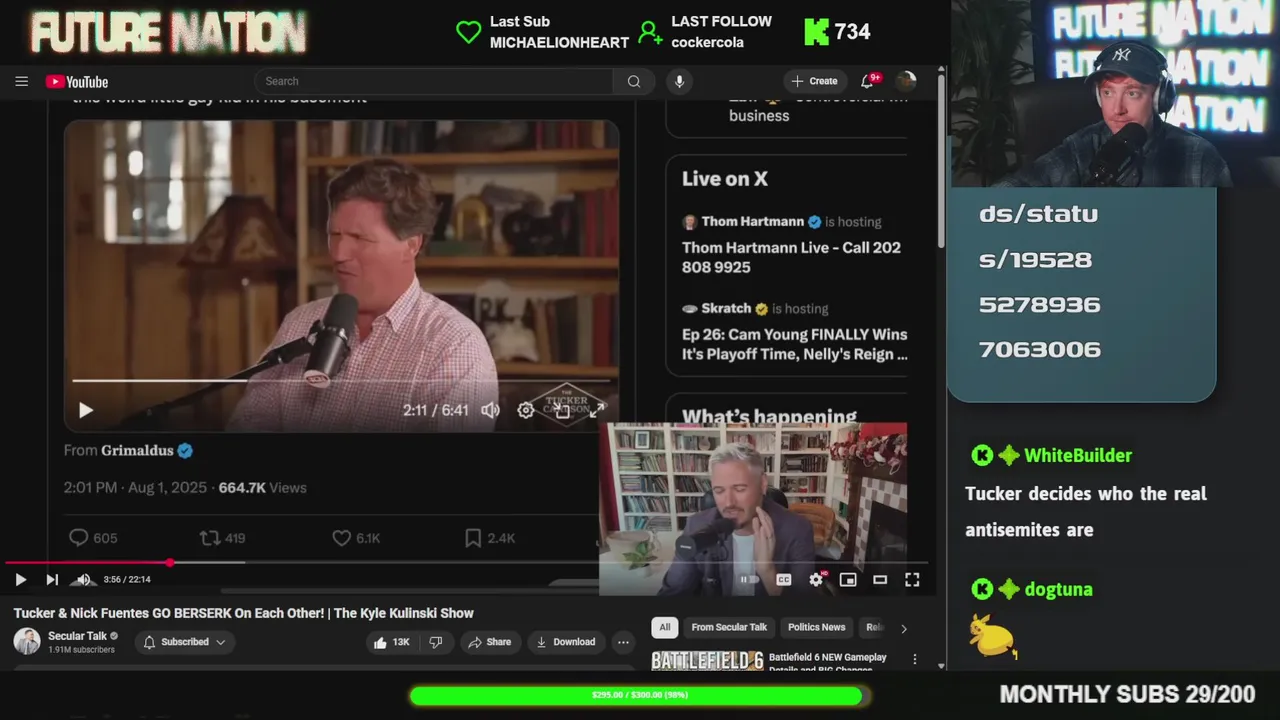The height and width of the screenshot is (720, 1280).
Task: Toggle theater mode on YouTube player
Action: [x=880, y=579]
